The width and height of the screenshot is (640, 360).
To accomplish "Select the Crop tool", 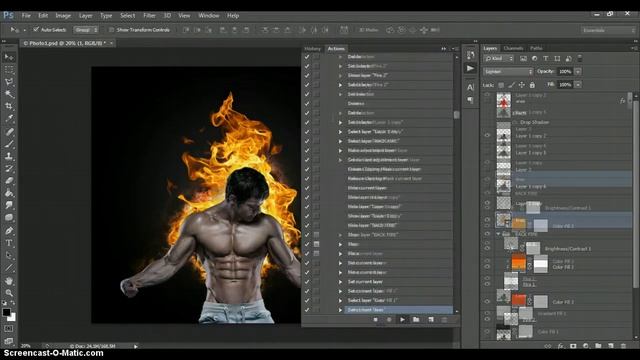I will pyautogui.click(x=9, y=107).
